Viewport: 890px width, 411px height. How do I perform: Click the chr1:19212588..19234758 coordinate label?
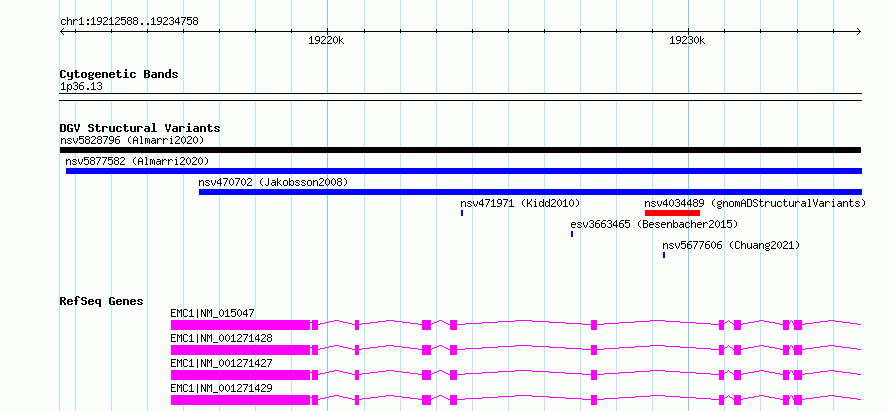tap(129, 22)
